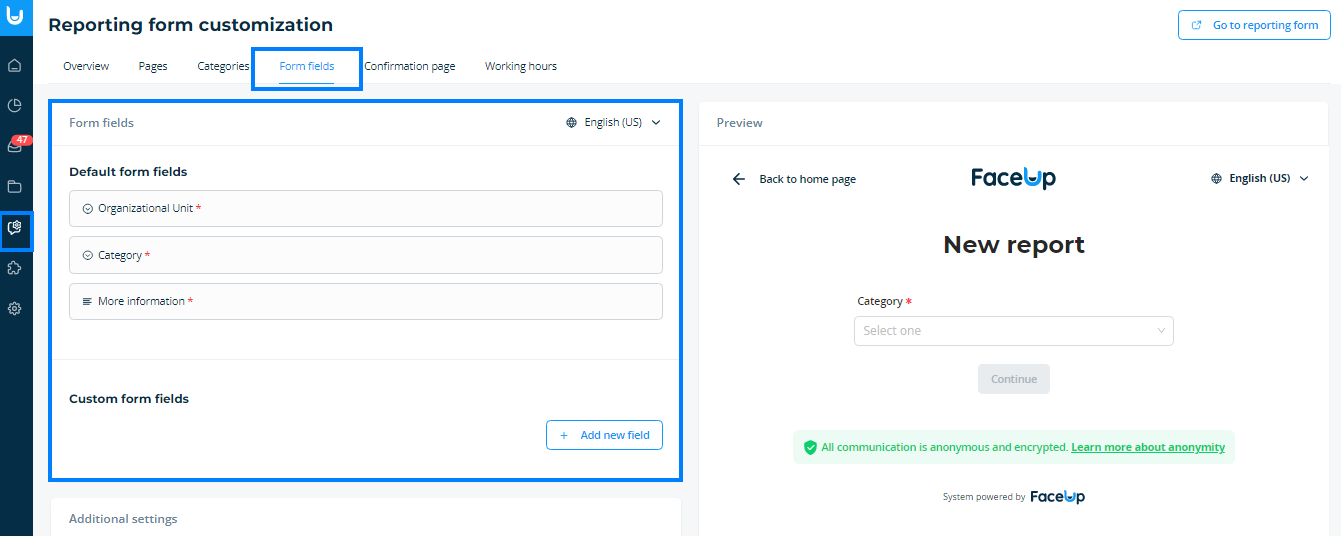This screenshot has width=1341, height=536.
Task: Expand the More information field row
Action: 366,301
